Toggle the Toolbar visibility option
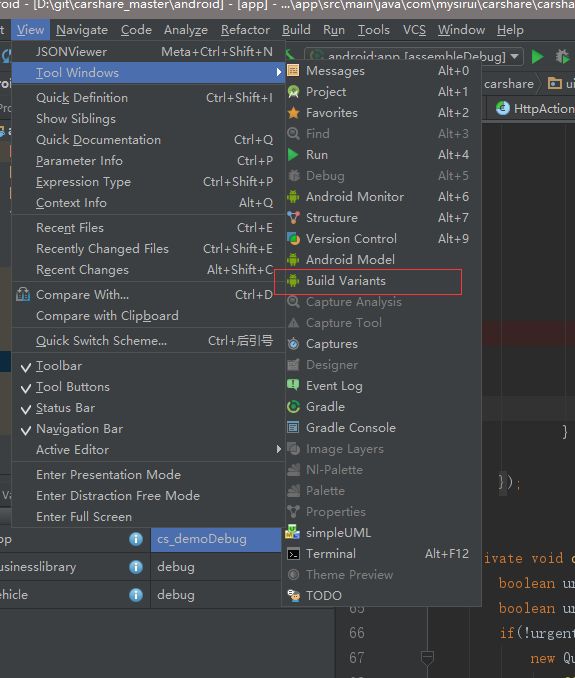575x678 pixels. pyautogui.click(x=148, y=366)
